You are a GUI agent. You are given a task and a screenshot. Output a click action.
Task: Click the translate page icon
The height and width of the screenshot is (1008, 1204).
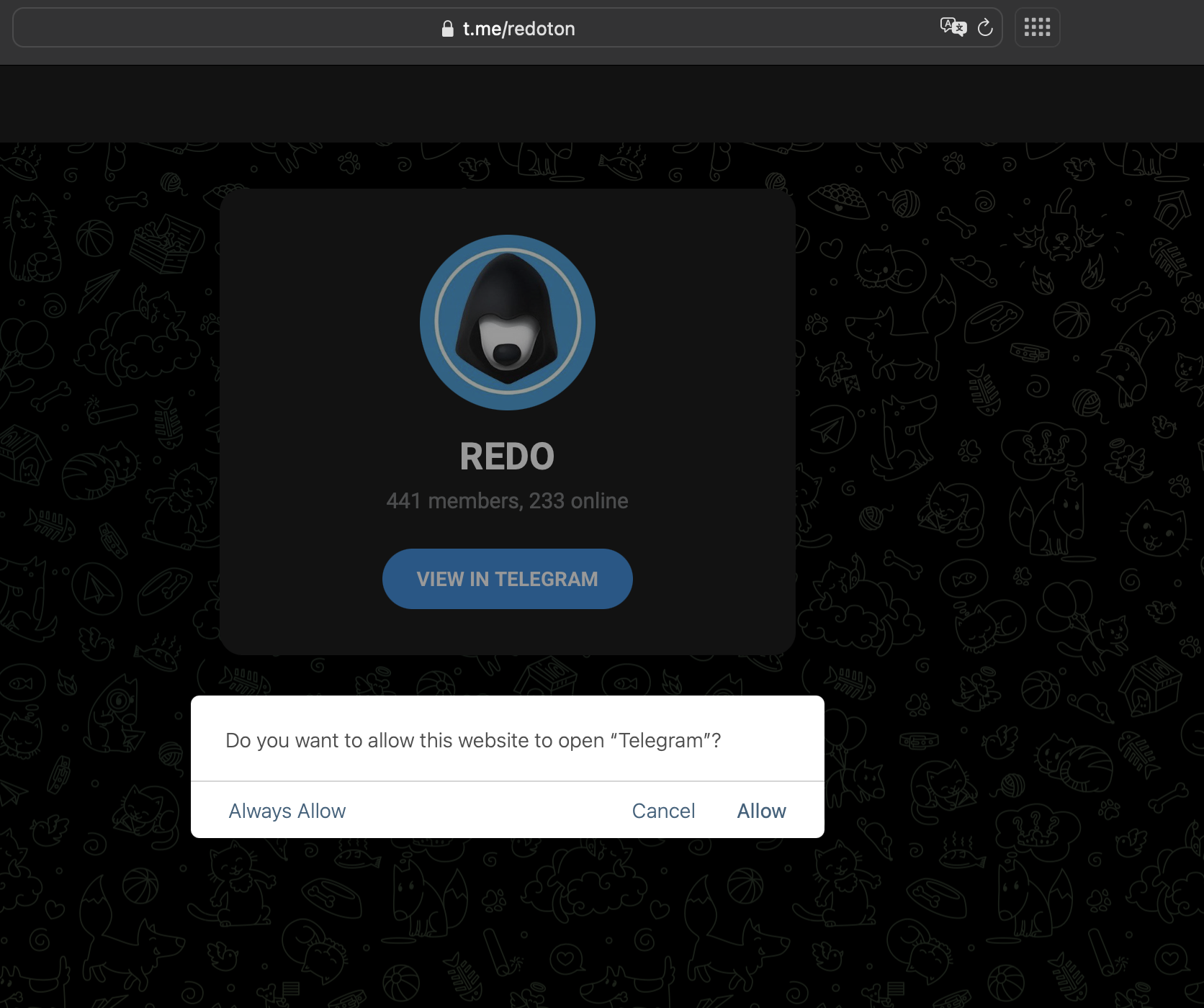click(953, 28)
